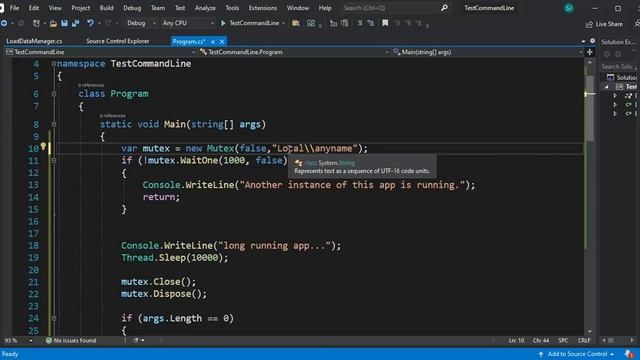The image size is (640, 360).
Task: Click the Undo arrow icon
Action: coord(90,23)
